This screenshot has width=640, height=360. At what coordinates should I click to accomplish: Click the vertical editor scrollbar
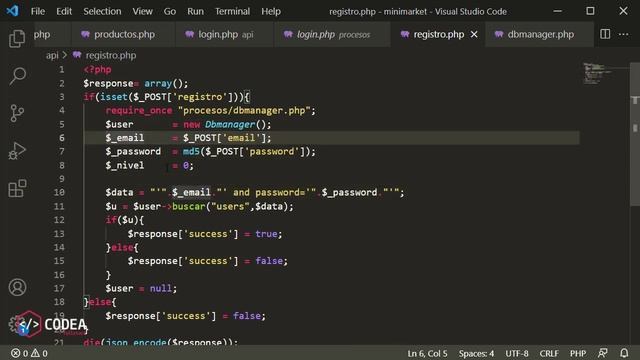[x=635, y=135]
